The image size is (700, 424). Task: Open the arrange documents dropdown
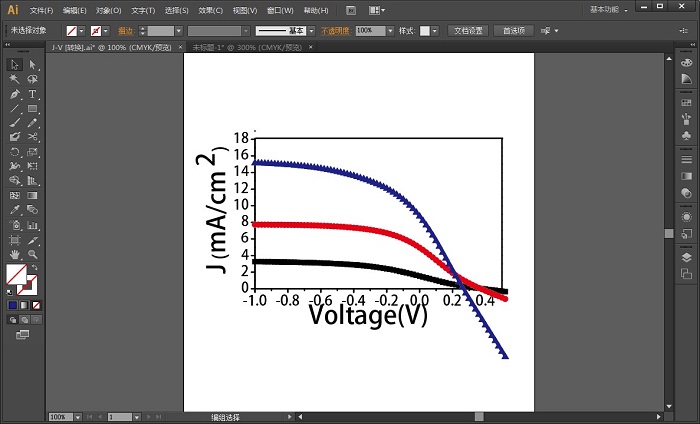(377, 10)
